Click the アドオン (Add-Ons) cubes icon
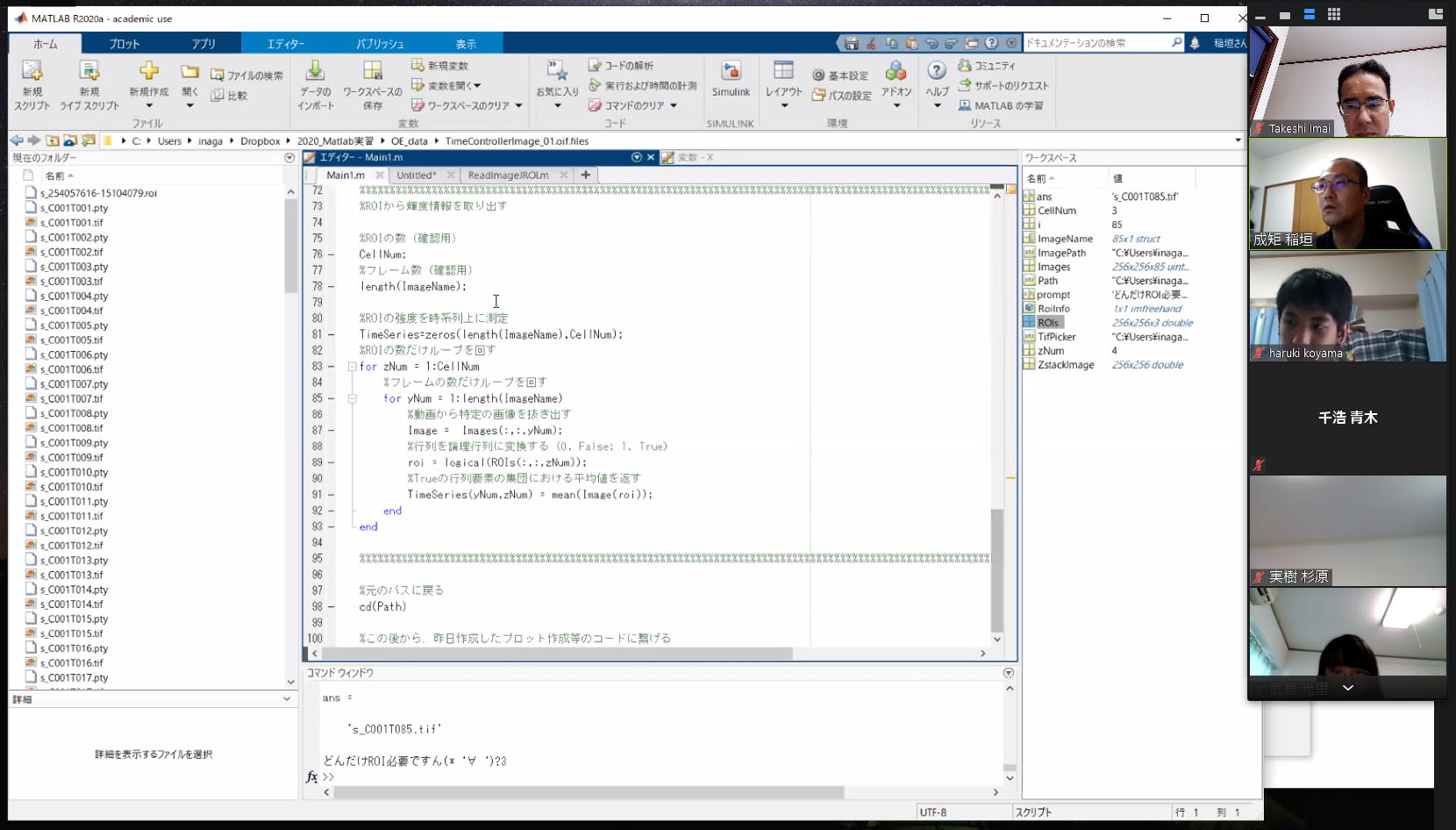Viewport: 1456px width, 830px height. click(x=896, y=72)
